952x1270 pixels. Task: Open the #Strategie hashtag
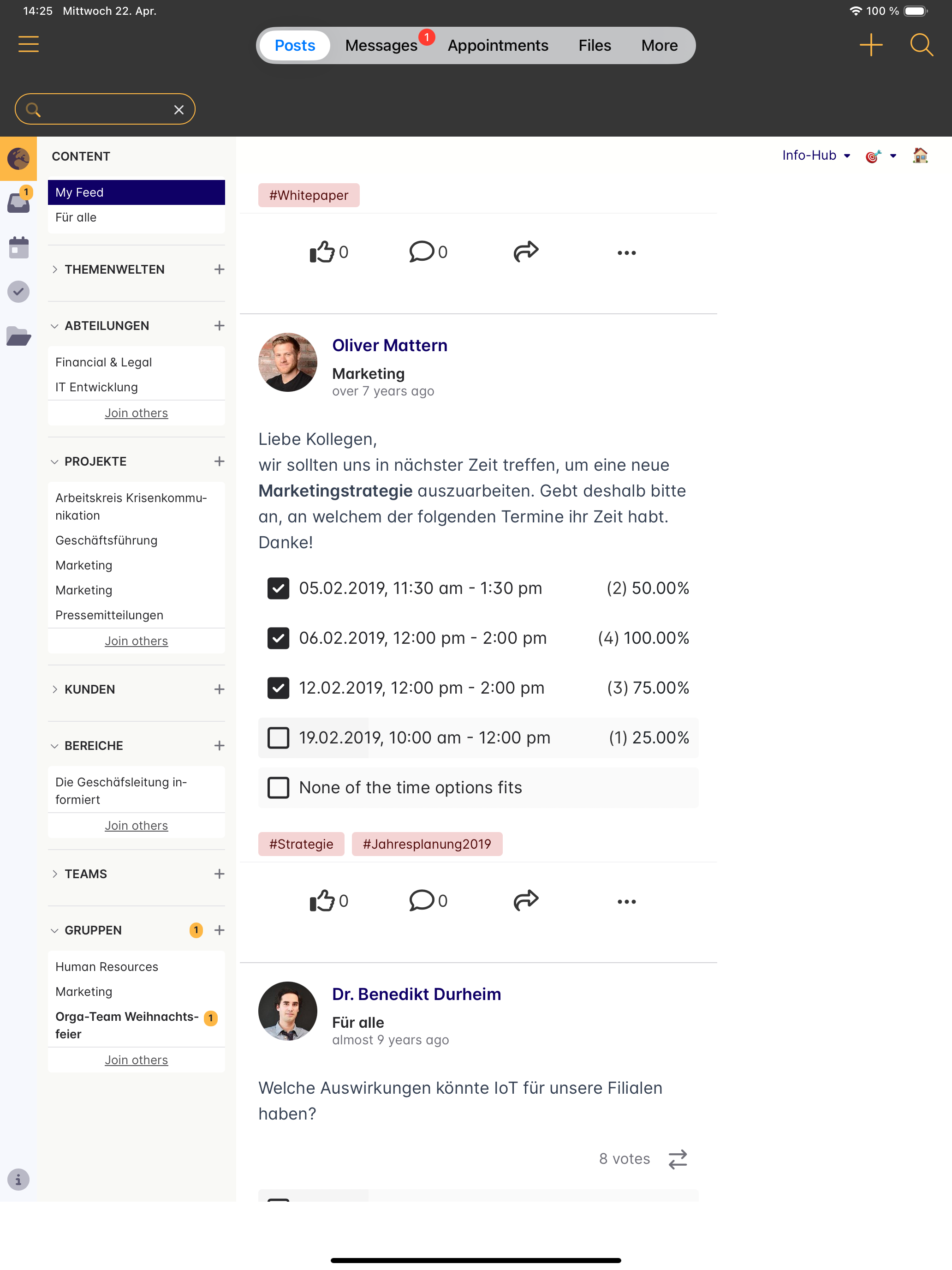click(301, 845)
